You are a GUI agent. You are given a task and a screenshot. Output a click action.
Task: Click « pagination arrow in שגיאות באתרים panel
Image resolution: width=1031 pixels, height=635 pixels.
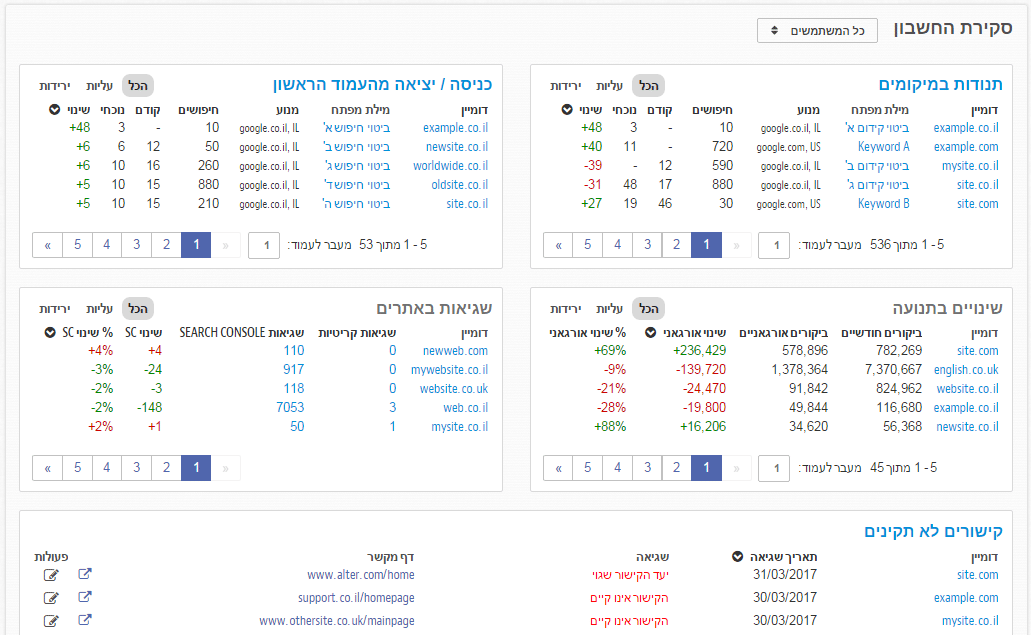point(47,468)
